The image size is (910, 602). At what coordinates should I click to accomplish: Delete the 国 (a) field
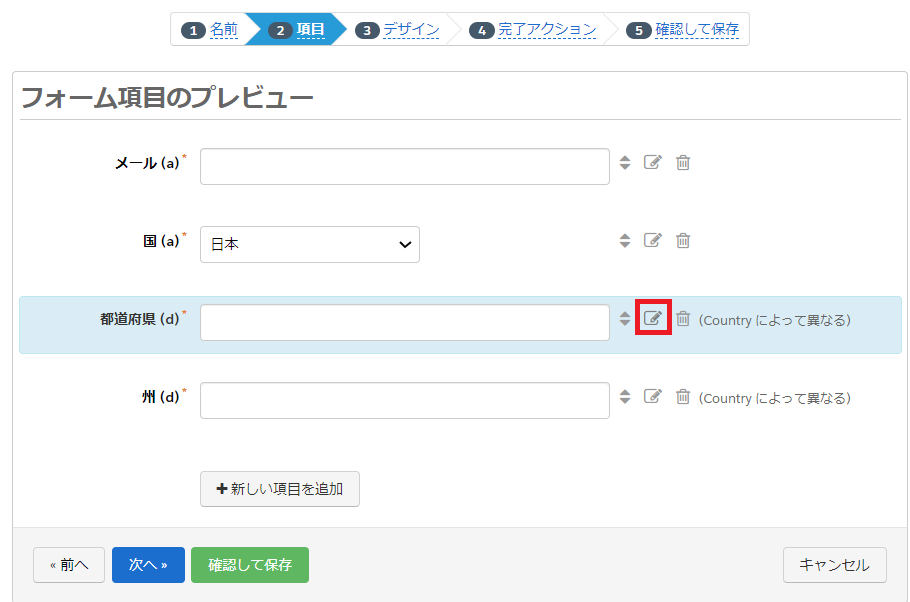pyautogui.click(x=683, y=240)
